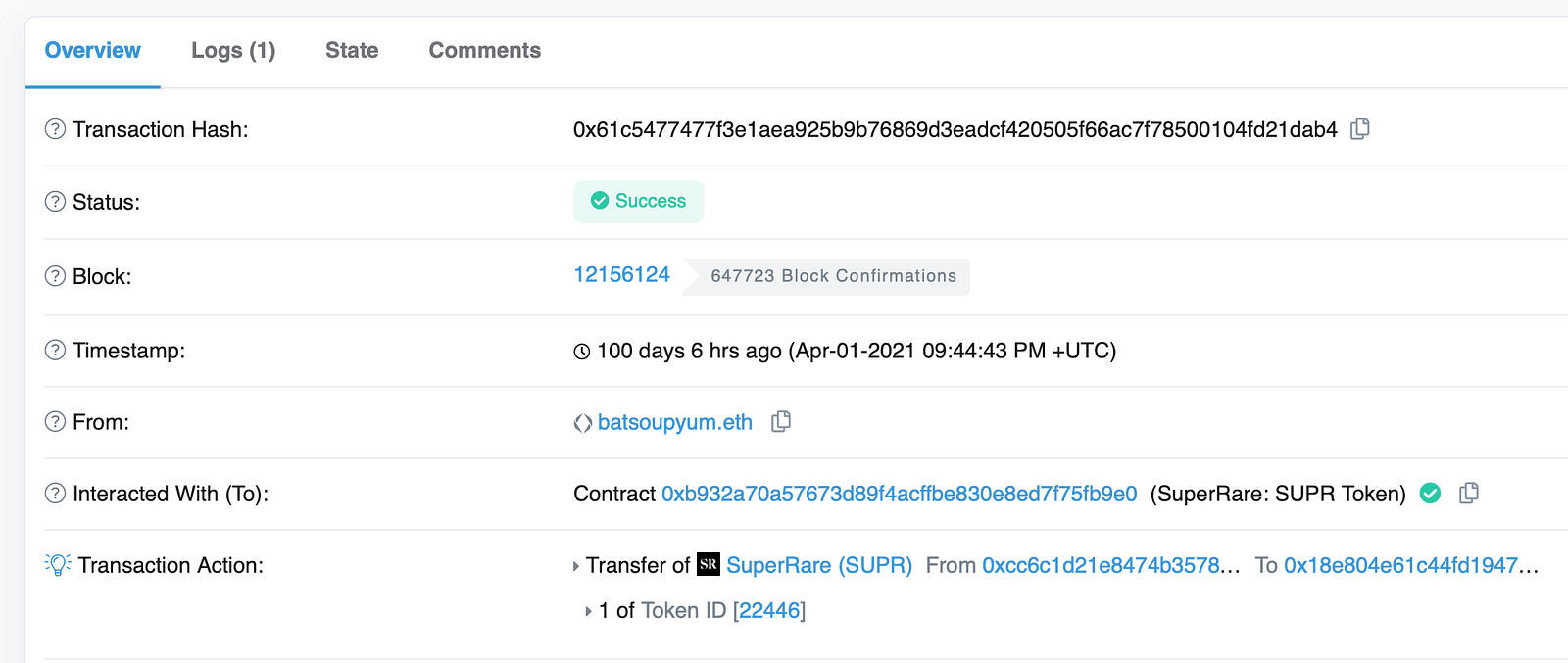Copy the SuperRare contract address
Viewport: 1568px width, 663px height.
click(x=1468, y=494)
